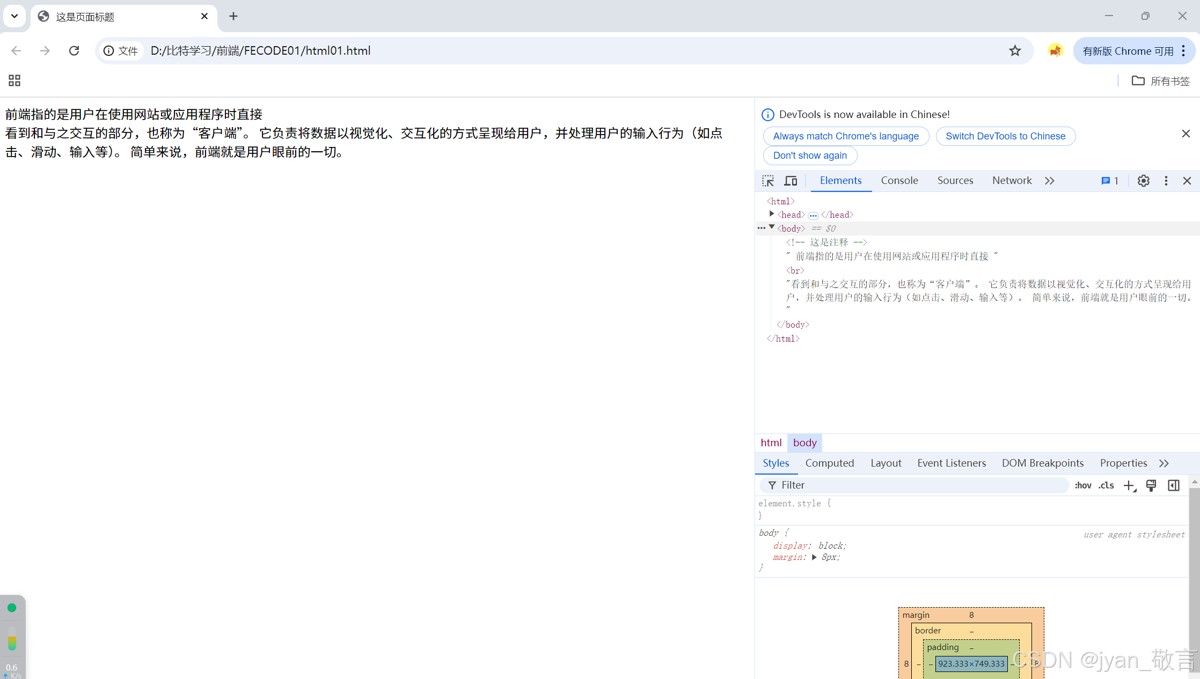Click Switch DevTools to Chinese button

[1005, 136]
